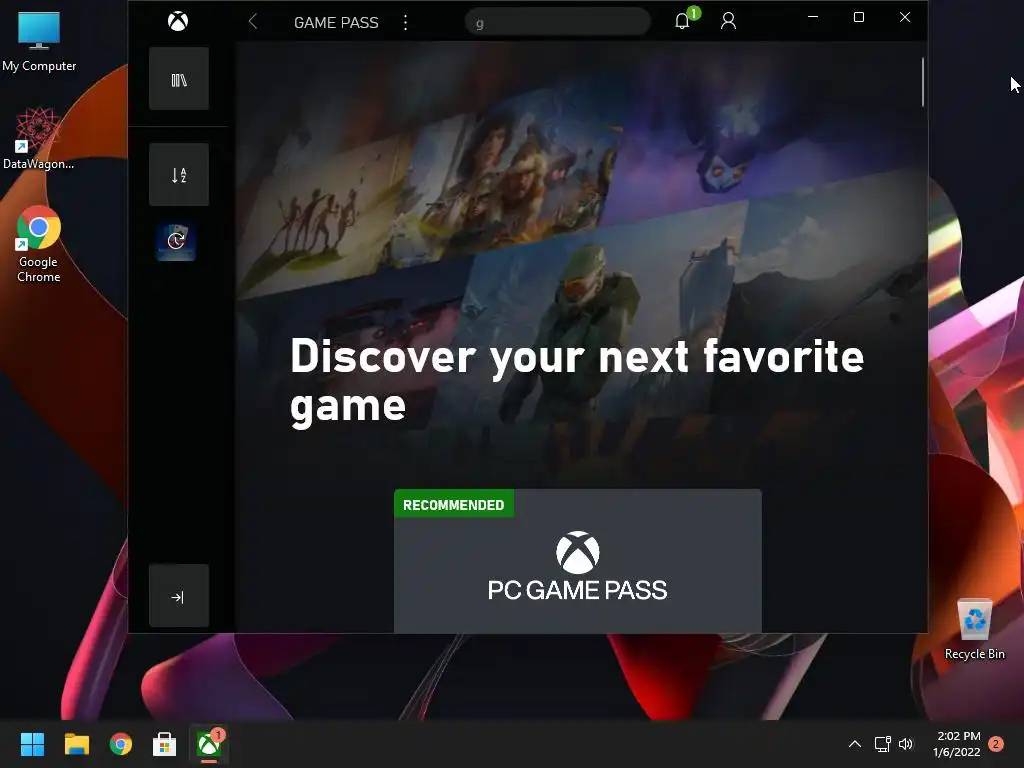Open My Library sidebar icon

pyautogui.click(x=179, y=79)
